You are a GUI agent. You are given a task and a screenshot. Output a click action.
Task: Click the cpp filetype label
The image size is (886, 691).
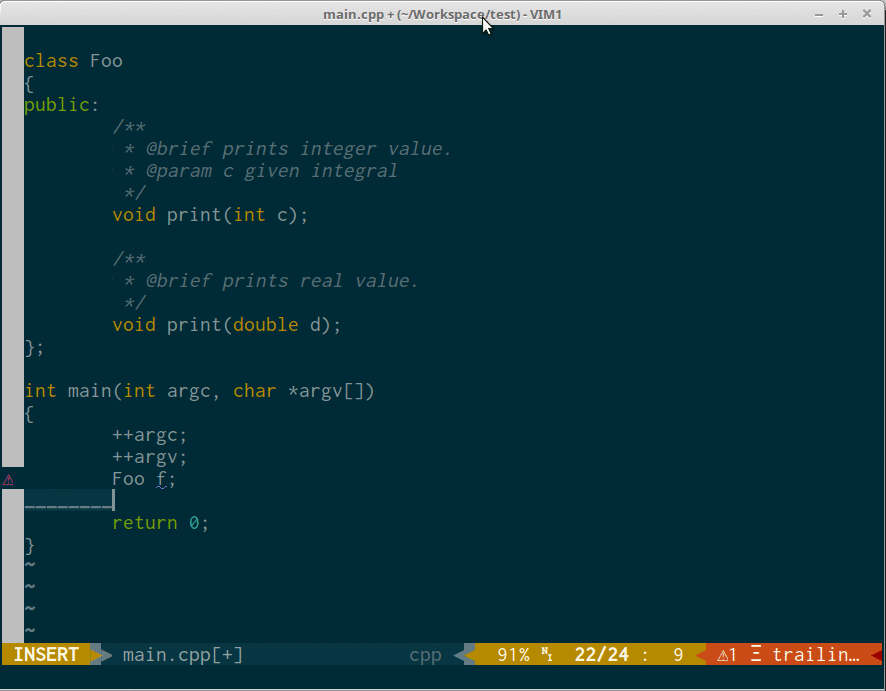click(x=425, y=655)
